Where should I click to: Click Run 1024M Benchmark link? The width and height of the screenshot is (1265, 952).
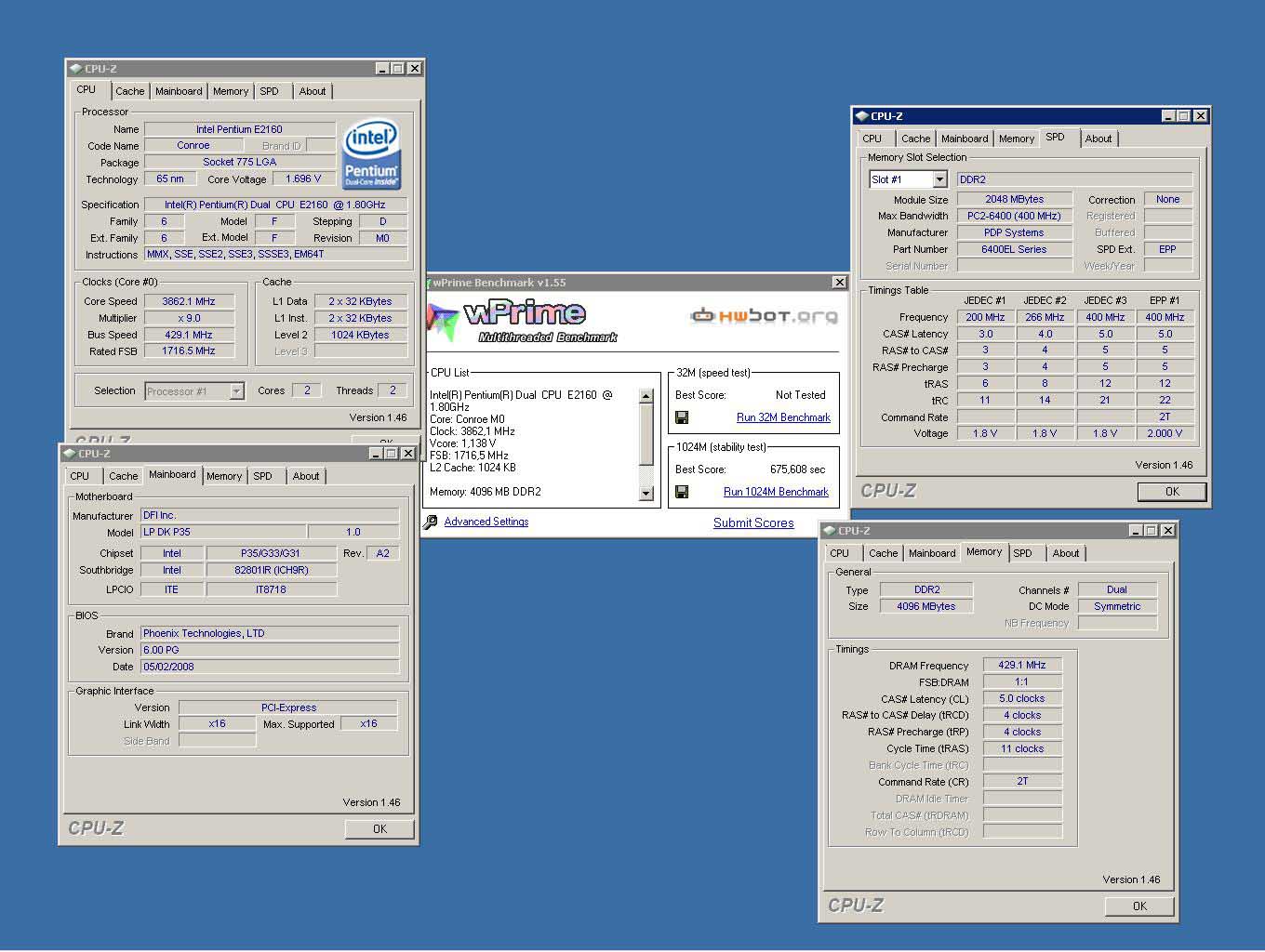pos(776,492)
